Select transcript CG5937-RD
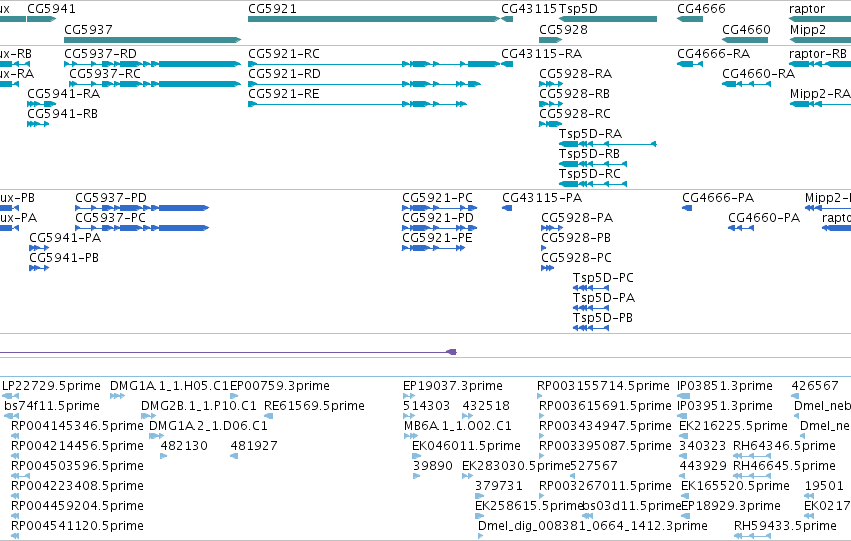The image size is (851, 541). click(153, 64)
